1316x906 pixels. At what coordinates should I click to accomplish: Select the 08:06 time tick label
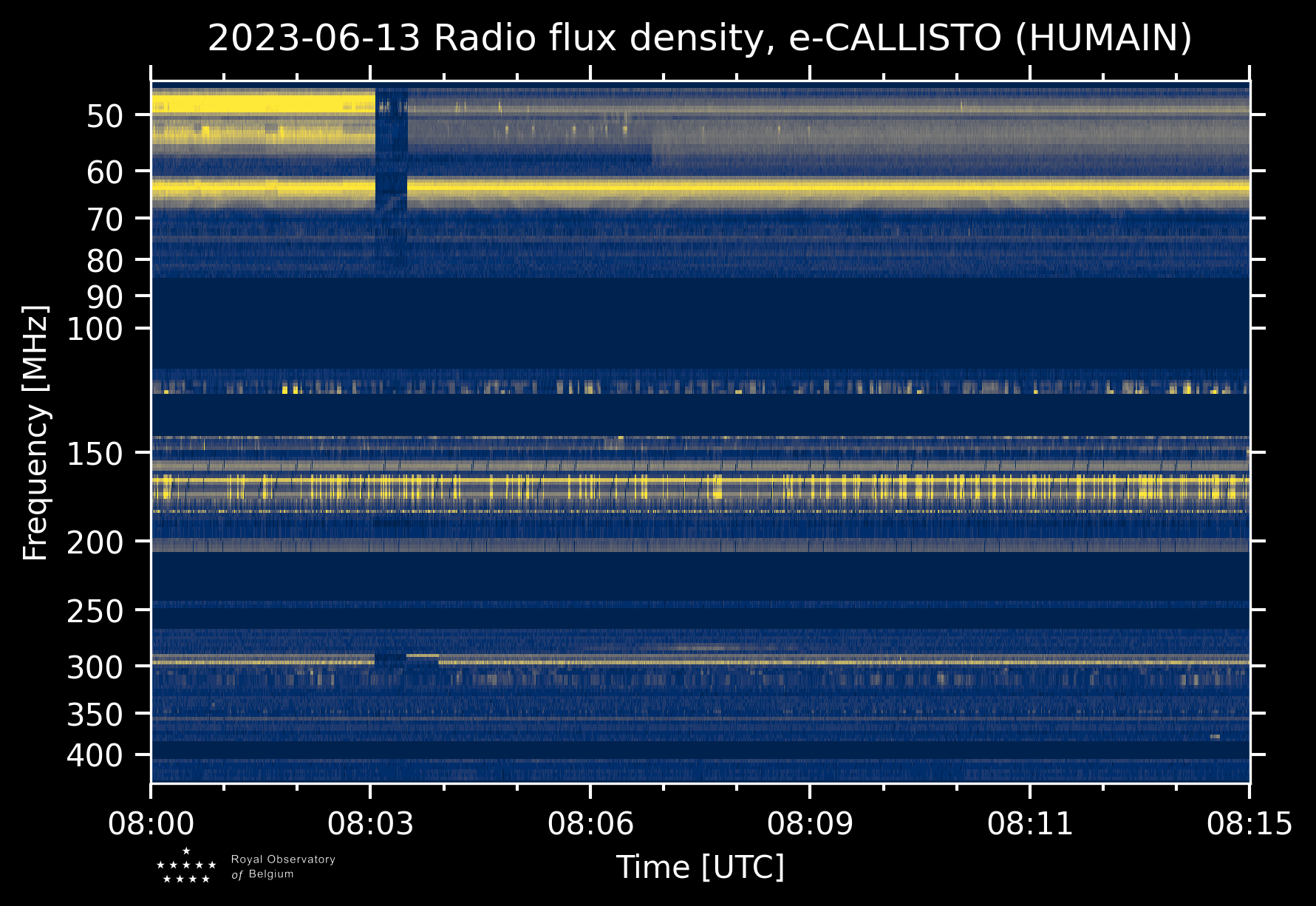pos(590,823)
